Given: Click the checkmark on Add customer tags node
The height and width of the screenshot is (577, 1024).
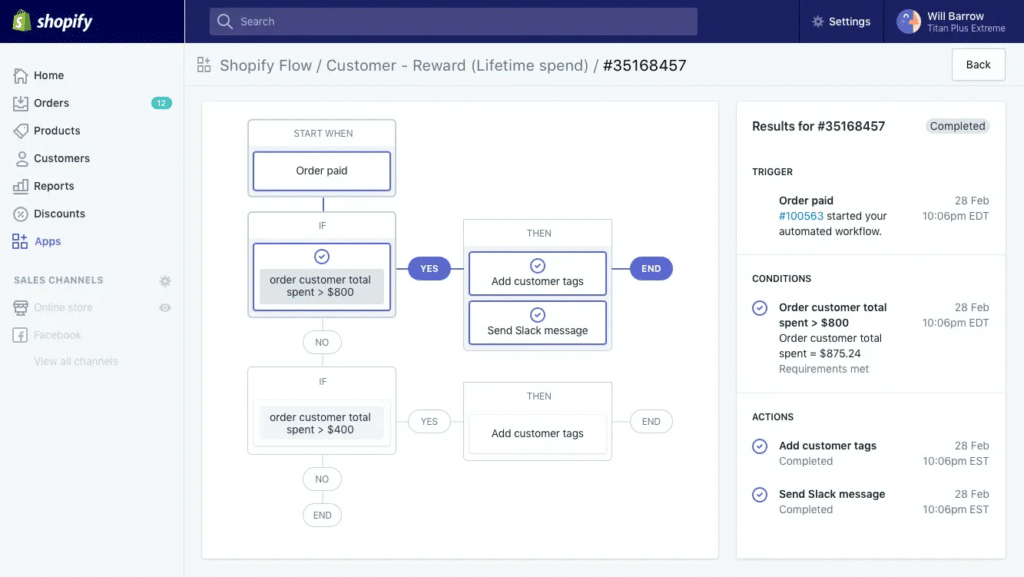Looking at the screenshot, I should click(x=537, y=265).
